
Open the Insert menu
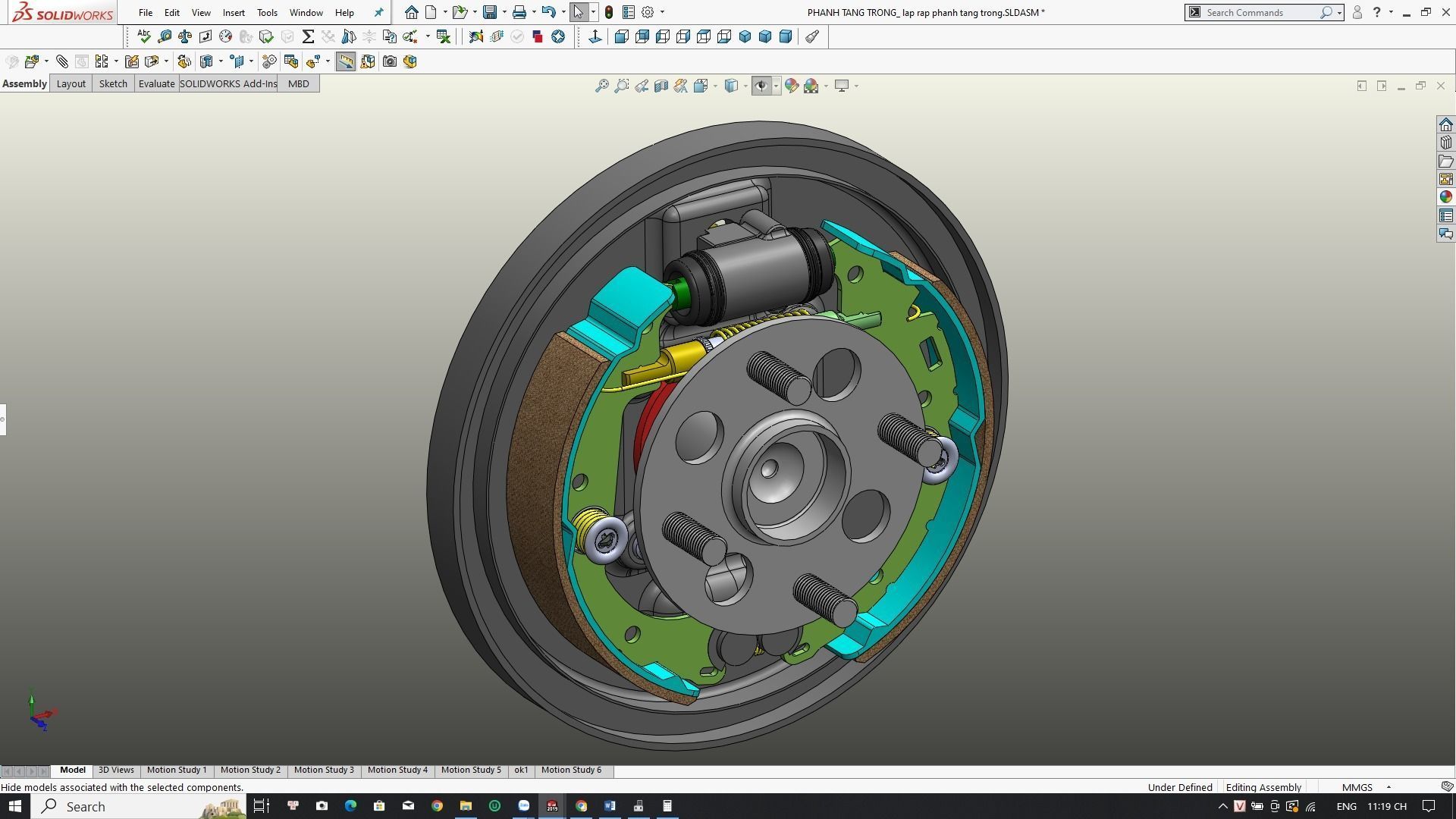click(x=233, y=12)
